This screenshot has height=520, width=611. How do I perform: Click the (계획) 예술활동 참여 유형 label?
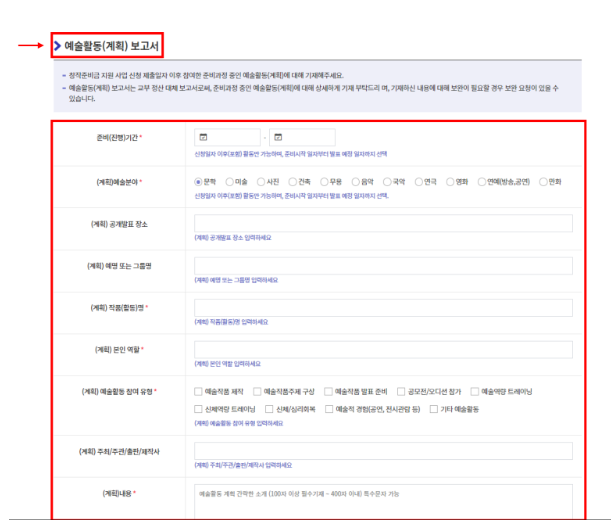tap(117, 391)
